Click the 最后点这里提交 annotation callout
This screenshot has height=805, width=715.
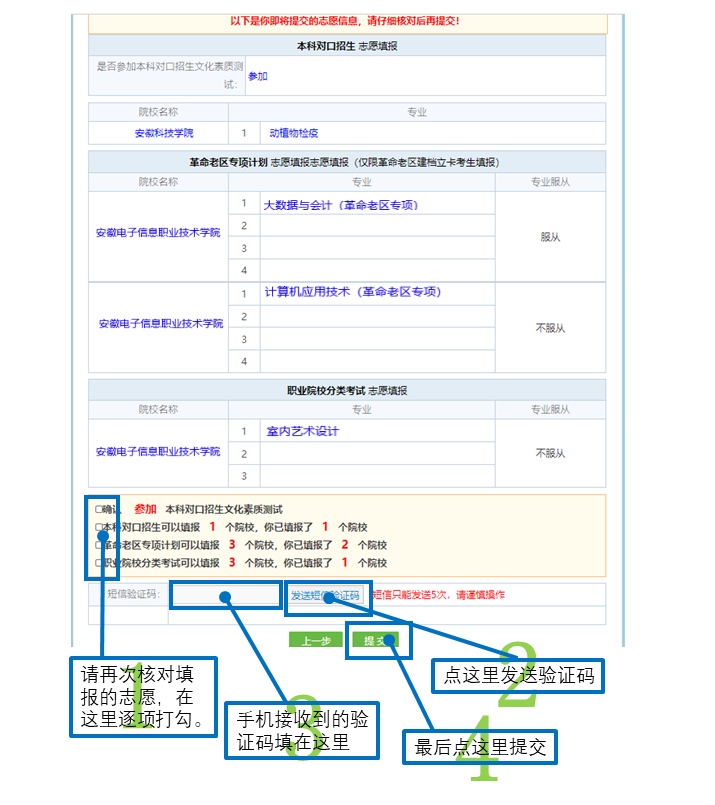[486, 745]
